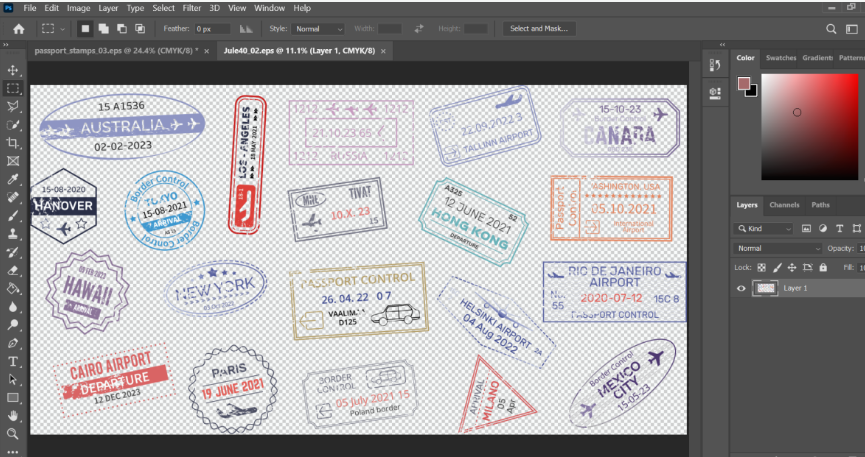Switch to the Paths tab

[820, 205]
